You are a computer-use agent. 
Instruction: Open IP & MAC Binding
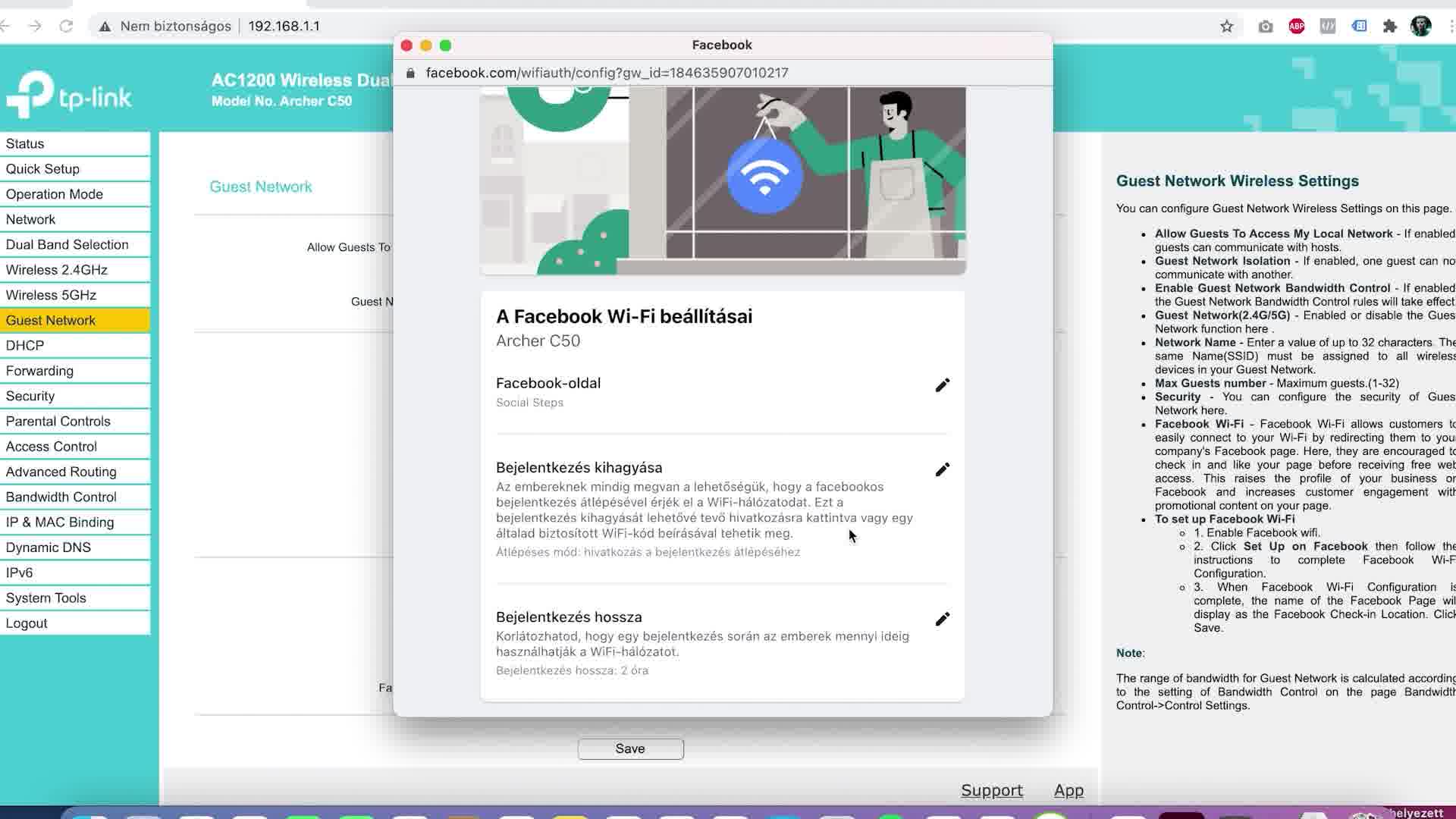point(75,522)
